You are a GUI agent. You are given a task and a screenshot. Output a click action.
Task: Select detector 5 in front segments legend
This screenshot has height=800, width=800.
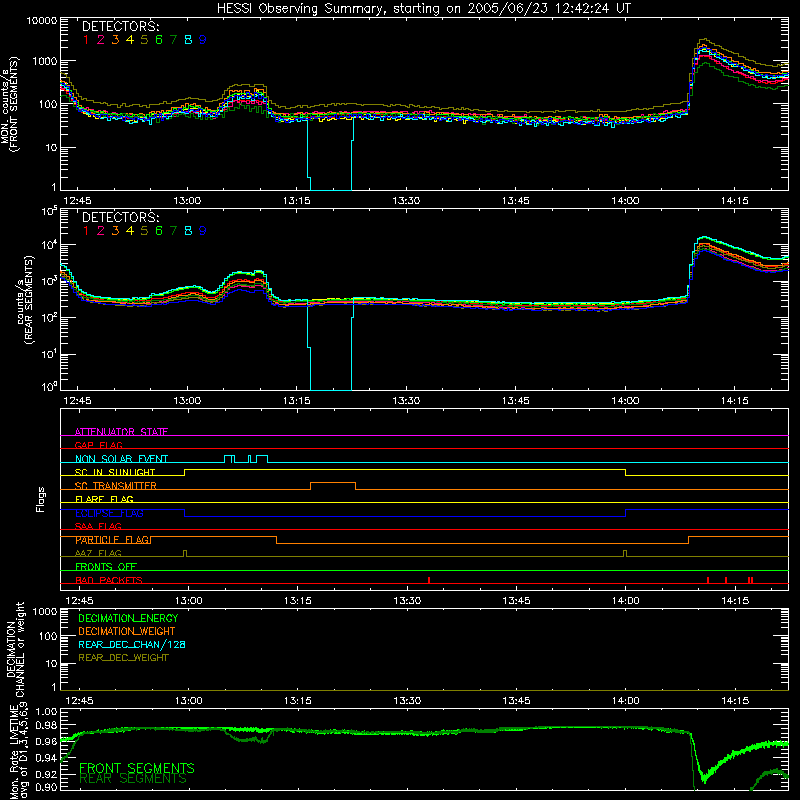point(144,40)
